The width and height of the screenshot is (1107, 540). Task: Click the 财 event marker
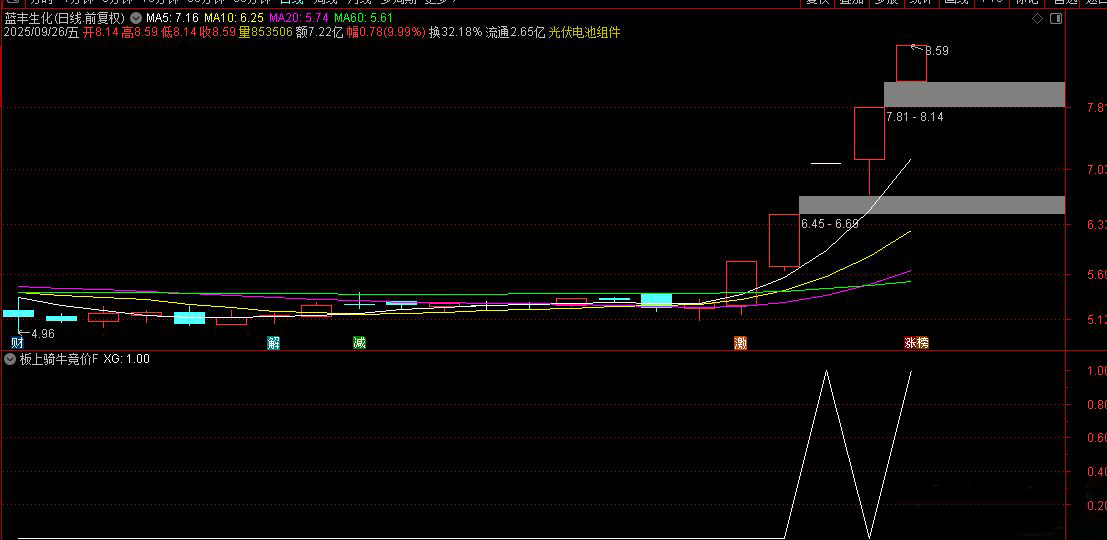tap(18, 343)
